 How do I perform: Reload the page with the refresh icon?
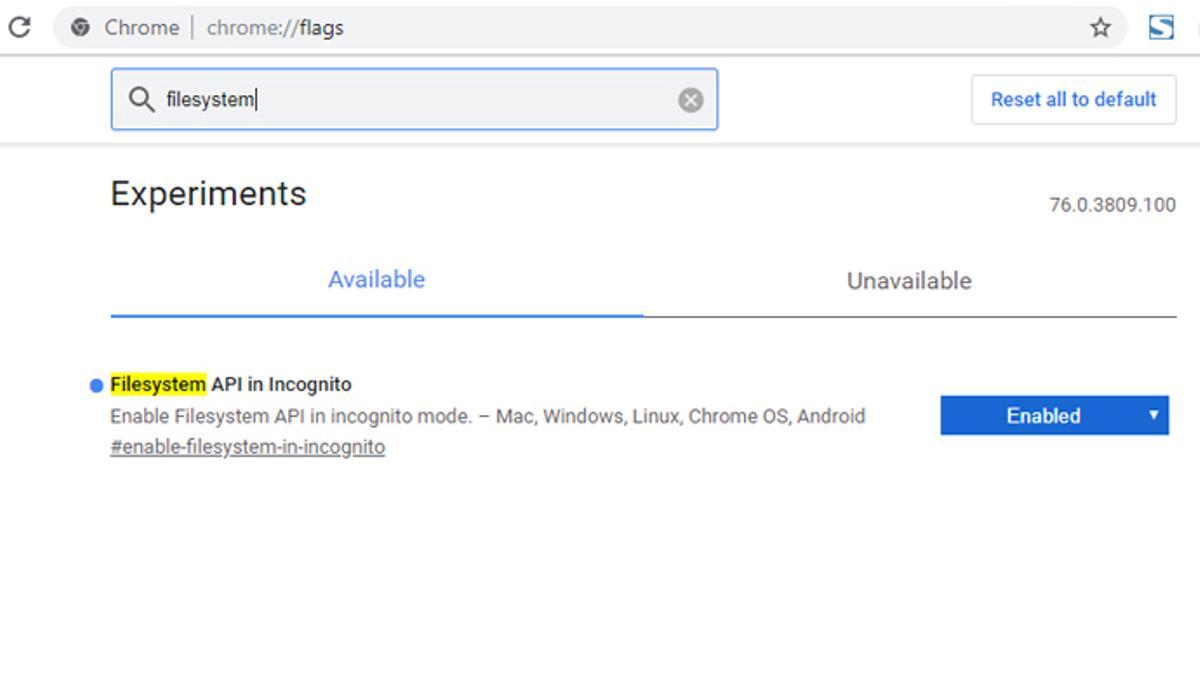click(x=18, y=27)
